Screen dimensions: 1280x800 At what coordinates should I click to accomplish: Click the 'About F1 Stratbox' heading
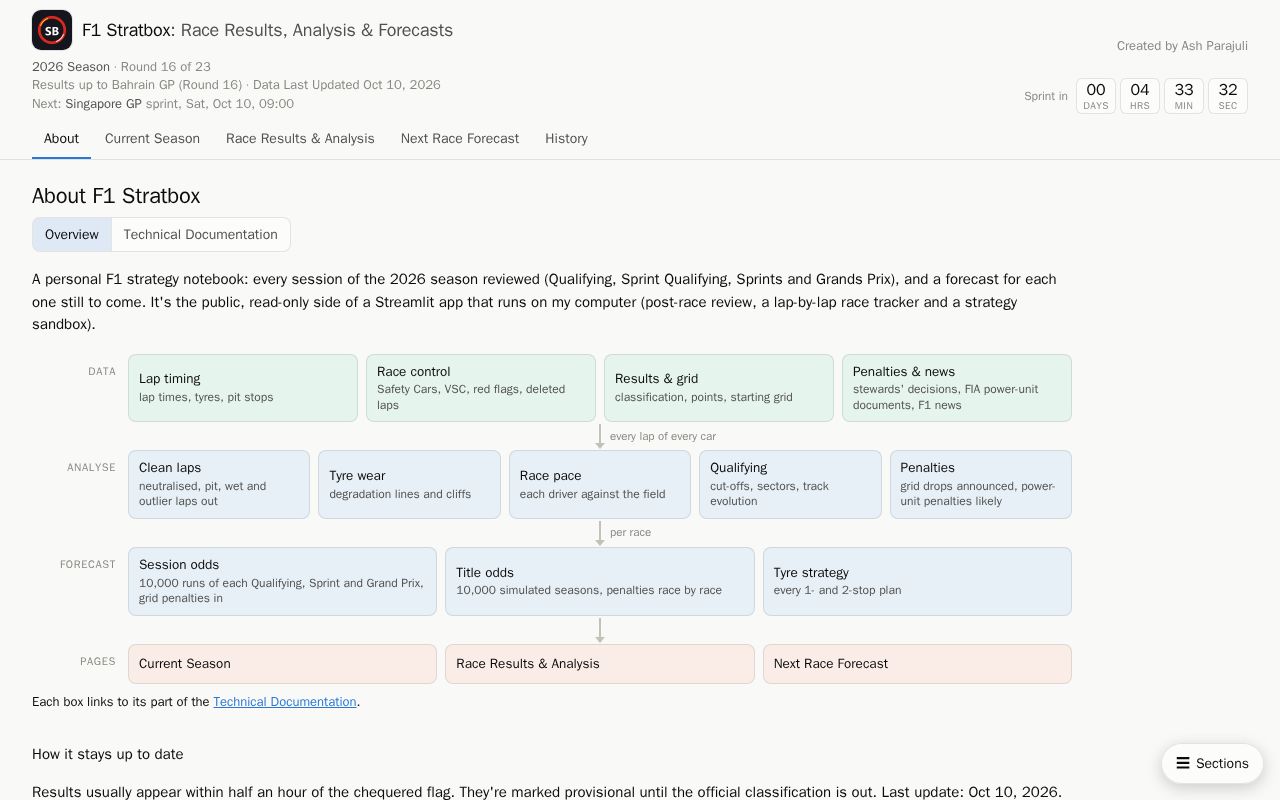click(x=116, y=196)
